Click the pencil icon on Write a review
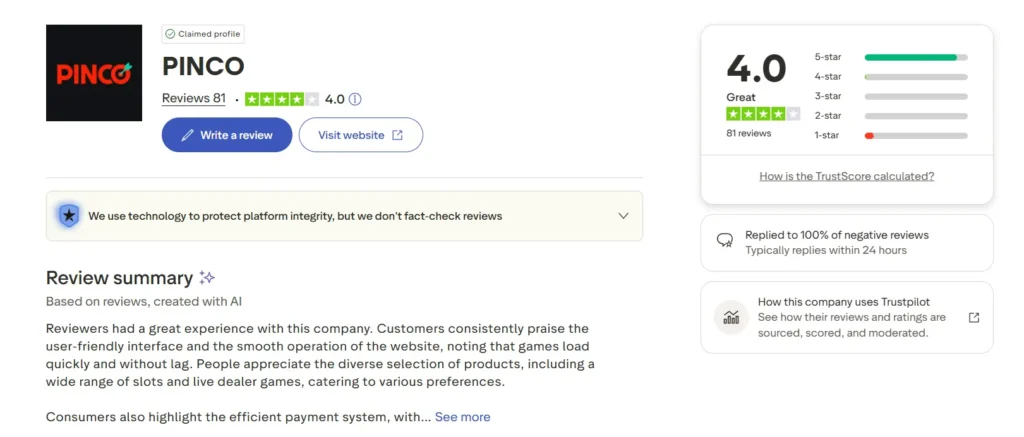The width and height of the screenshot is (1024, 437). click(187, 135)
